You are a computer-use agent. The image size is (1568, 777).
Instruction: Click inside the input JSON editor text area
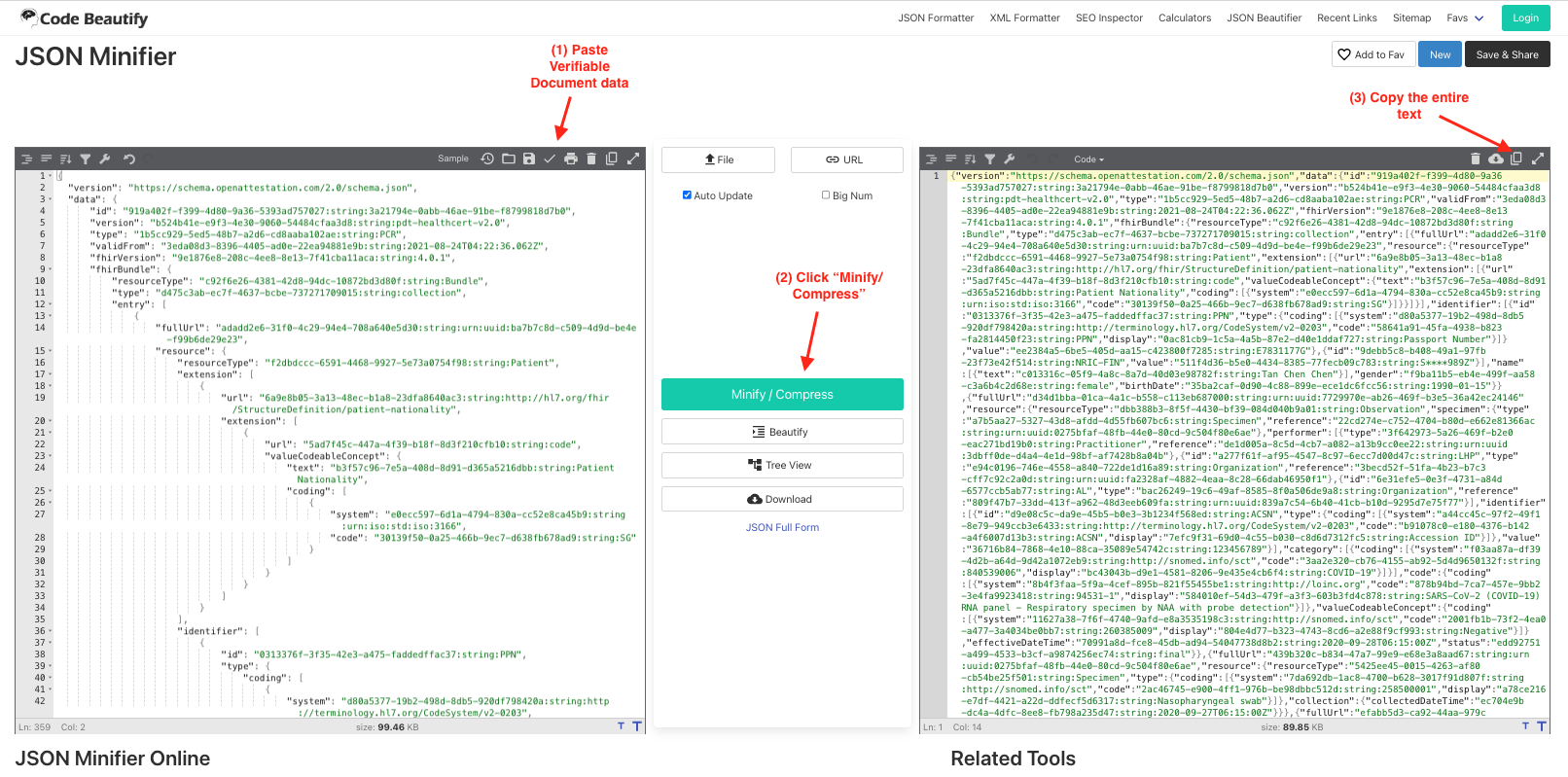coord(350,444)
